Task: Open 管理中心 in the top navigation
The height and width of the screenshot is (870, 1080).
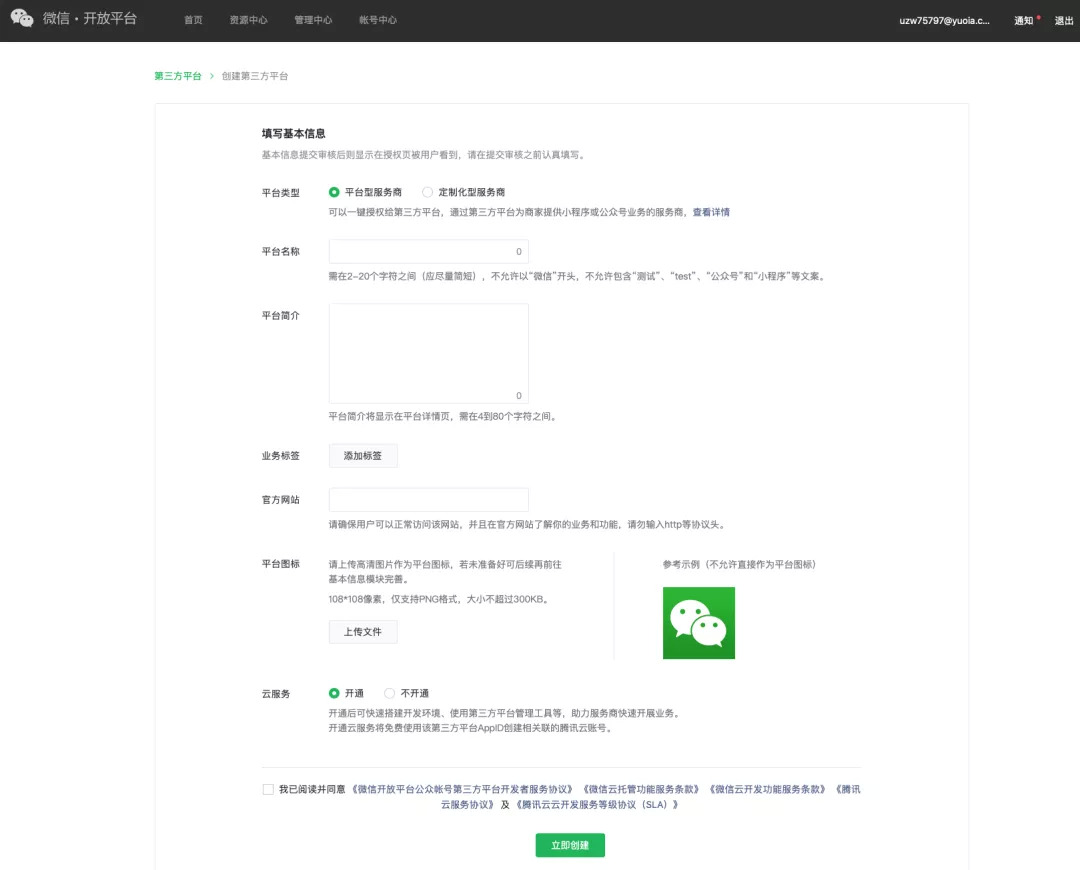Action: pos(313,20)
